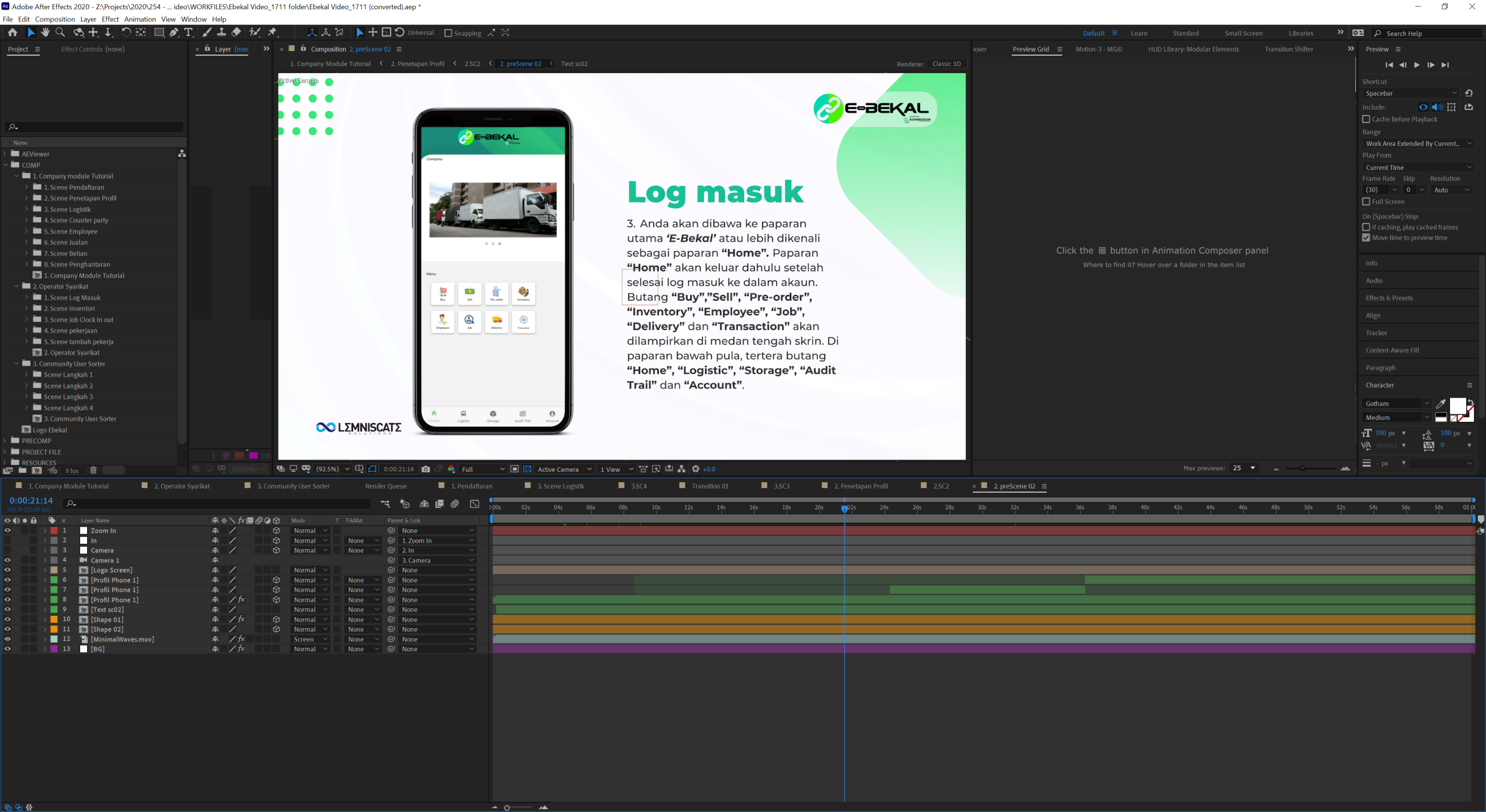This screenshot has height=812, width=1486.
Task: Select the Clone Stamp tool
Action: coord(221,33)
